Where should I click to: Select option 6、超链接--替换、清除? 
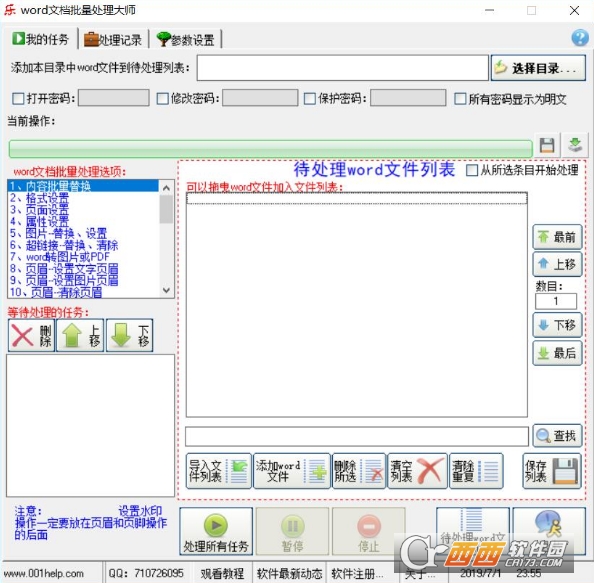tap(83, 245)
